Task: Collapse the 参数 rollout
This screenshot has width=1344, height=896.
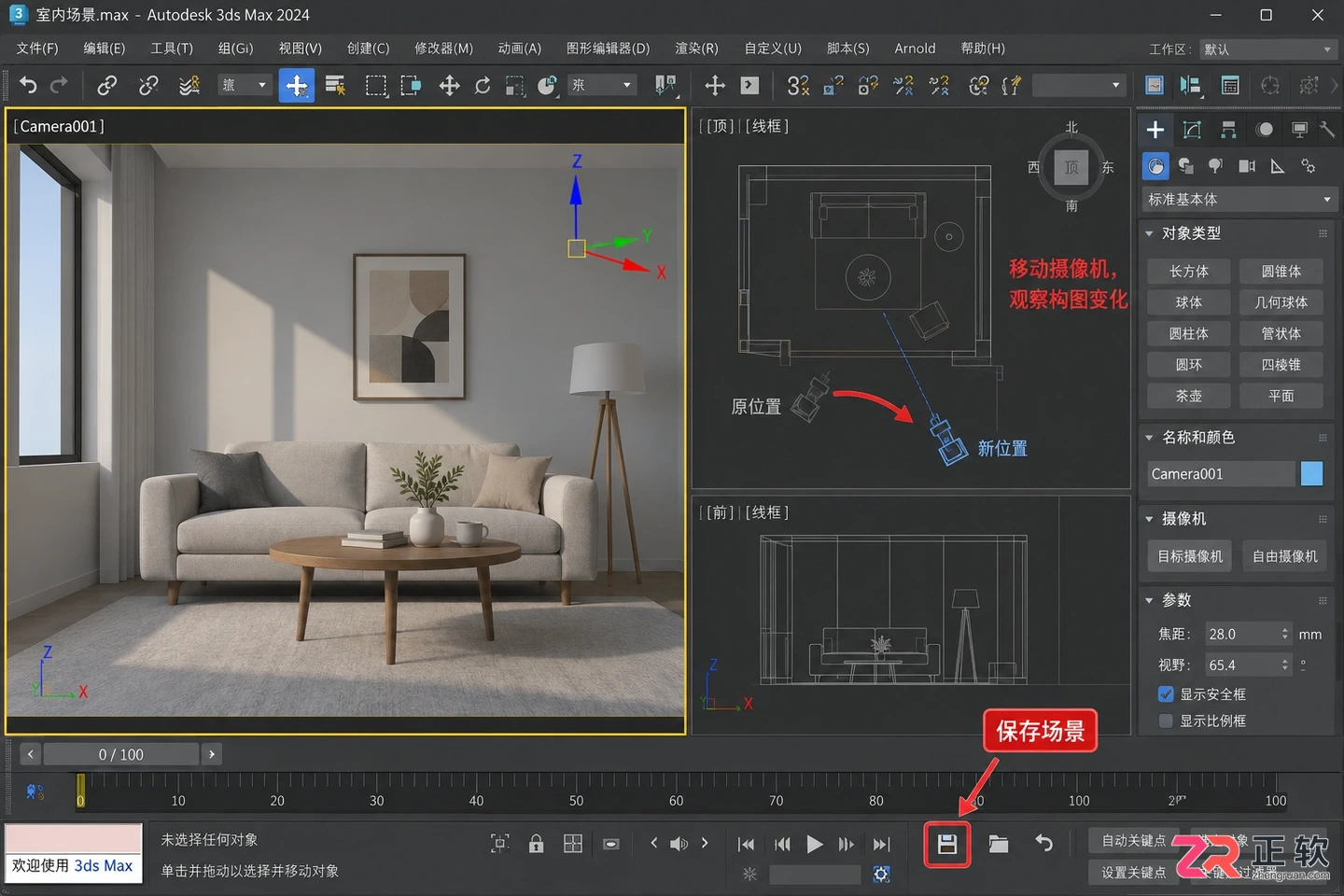Action: pyautogui.click(x=1149, y=599)
